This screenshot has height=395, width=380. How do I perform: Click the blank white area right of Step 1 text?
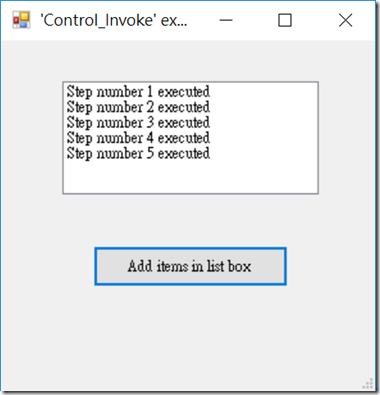coord(263,91)
